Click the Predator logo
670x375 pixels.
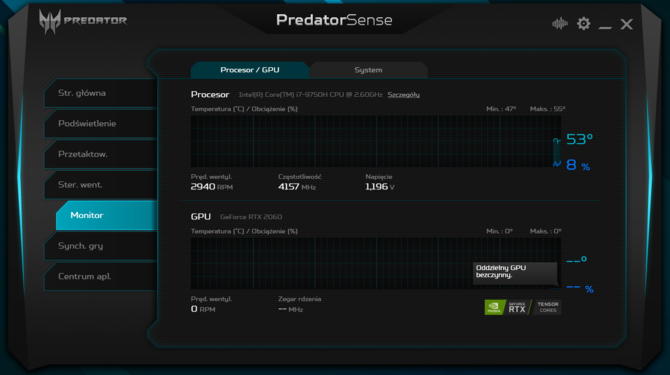click(83, 21)
